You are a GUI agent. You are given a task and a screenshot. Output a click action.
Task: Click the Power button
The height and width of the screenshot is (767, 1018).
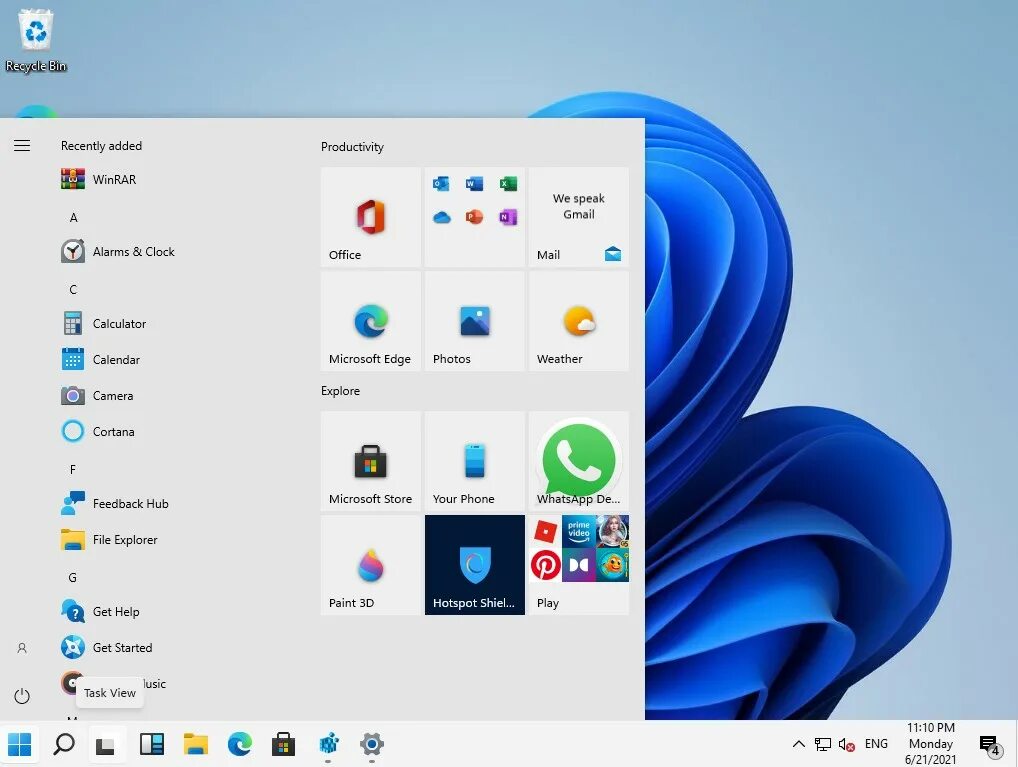[22, 696]
